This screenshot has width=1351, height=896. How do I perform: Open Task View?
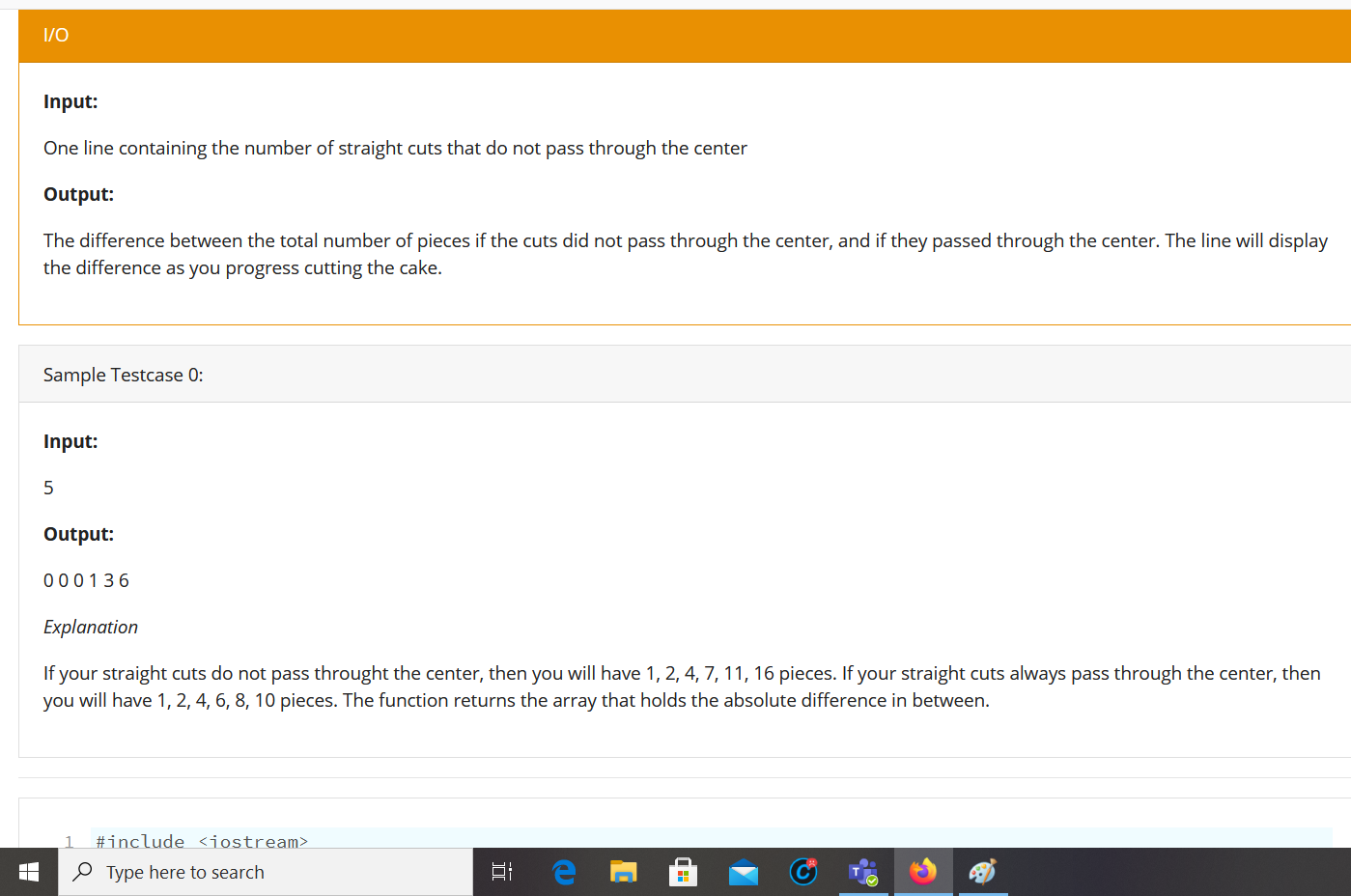pyautogui.click(x=502, y=872)
